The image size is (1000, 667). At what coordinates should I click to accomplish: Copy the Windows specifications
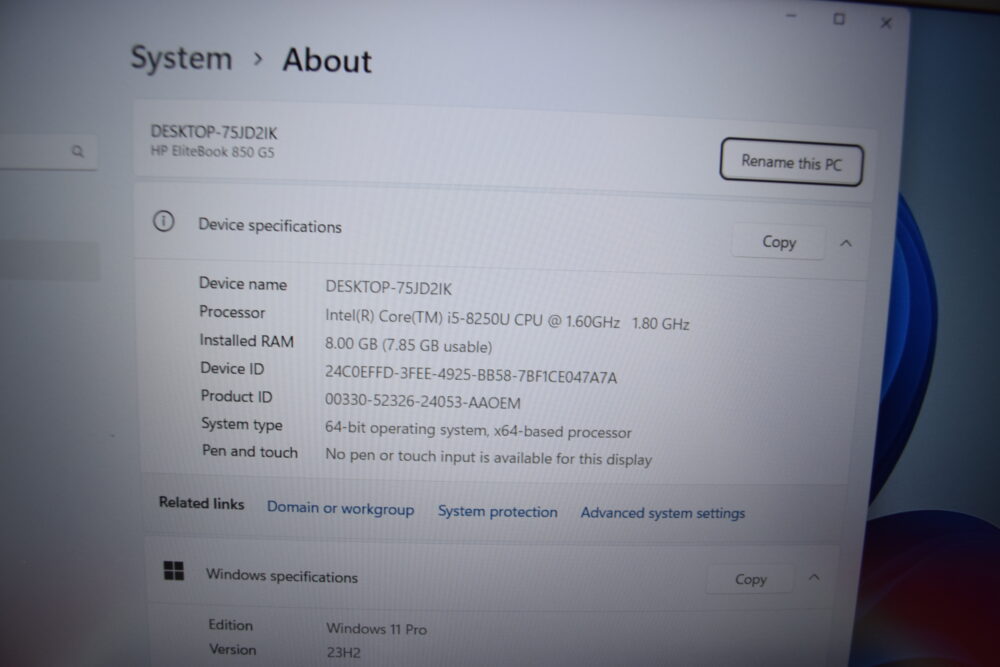[x=750, y=579]
